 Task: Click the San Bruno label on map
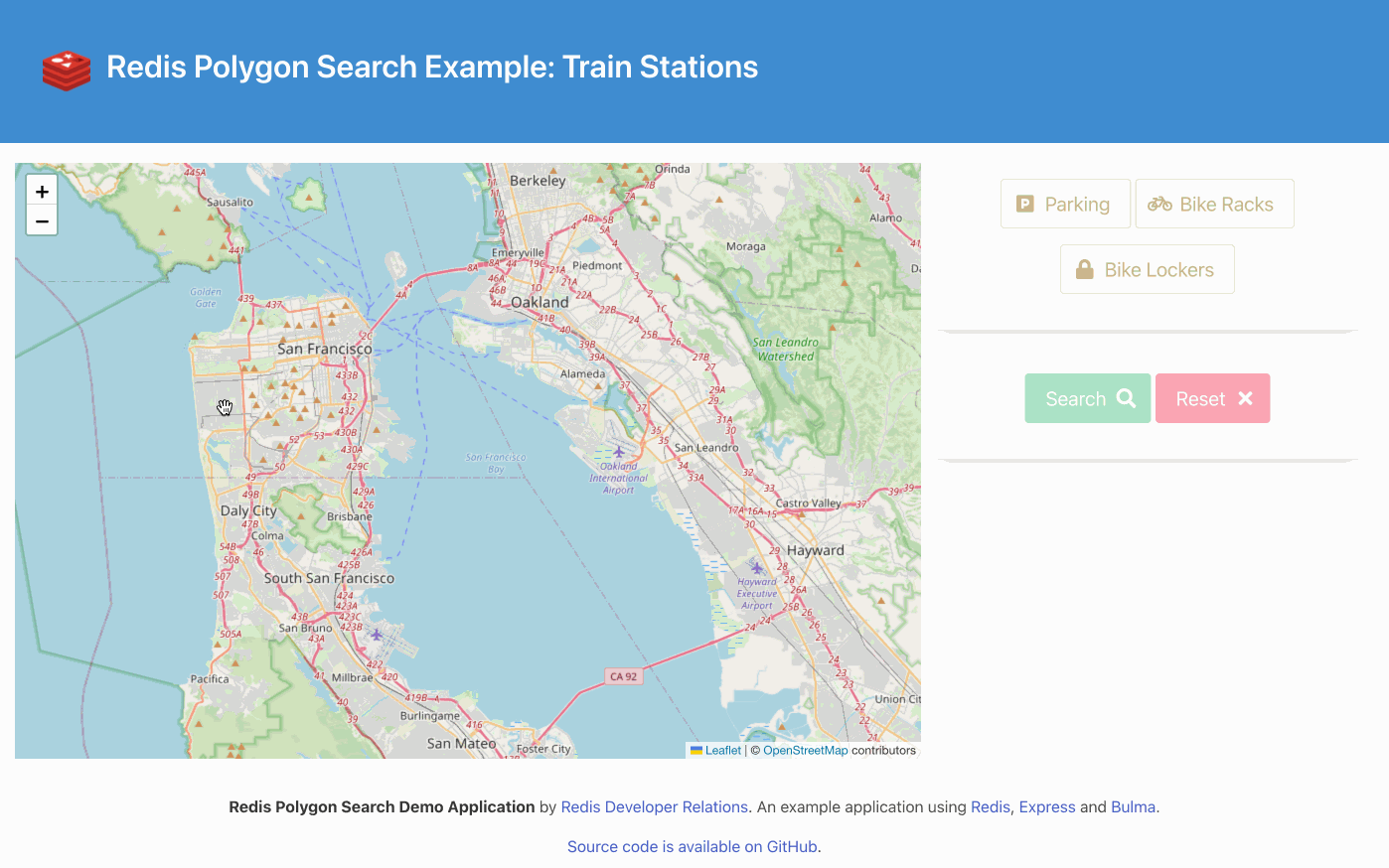tap(305, 628)
